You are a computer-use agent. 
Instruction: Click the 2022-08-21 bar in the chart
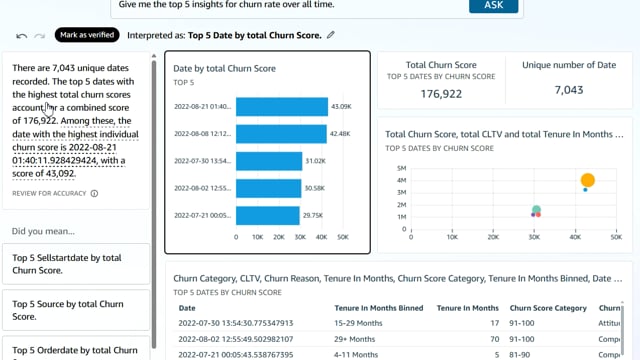(282, 107)
